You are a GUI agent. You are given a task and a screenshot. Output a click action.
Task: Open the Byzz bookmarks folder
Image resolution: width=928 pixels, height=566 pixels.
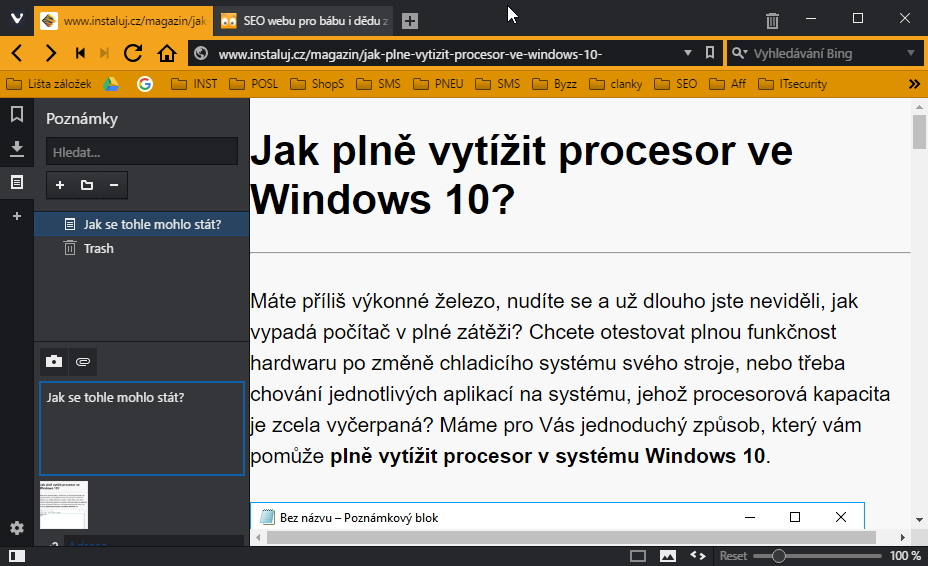point(555,84)
